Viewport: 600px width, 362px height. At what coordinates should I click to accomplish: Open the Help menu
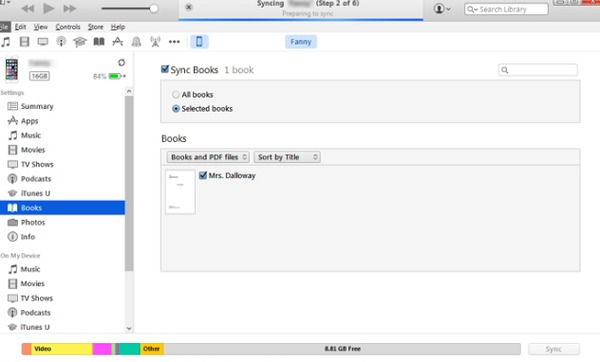(x=118, y=27)
